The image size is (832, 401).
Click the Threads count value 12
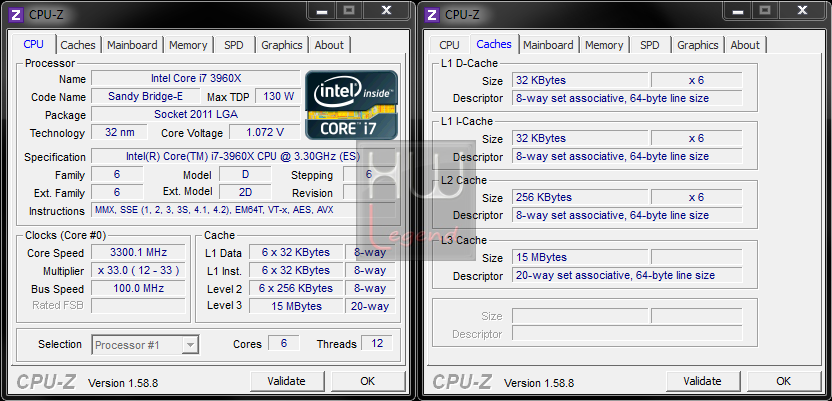pos(377,343)
